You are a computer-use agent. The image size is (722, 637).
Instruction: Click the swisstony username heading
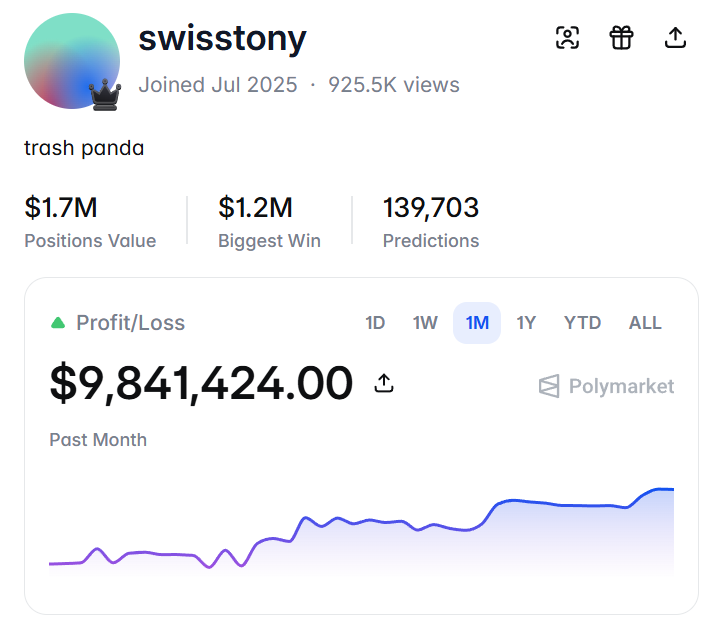pyautogui.click(x=222, y=38)
